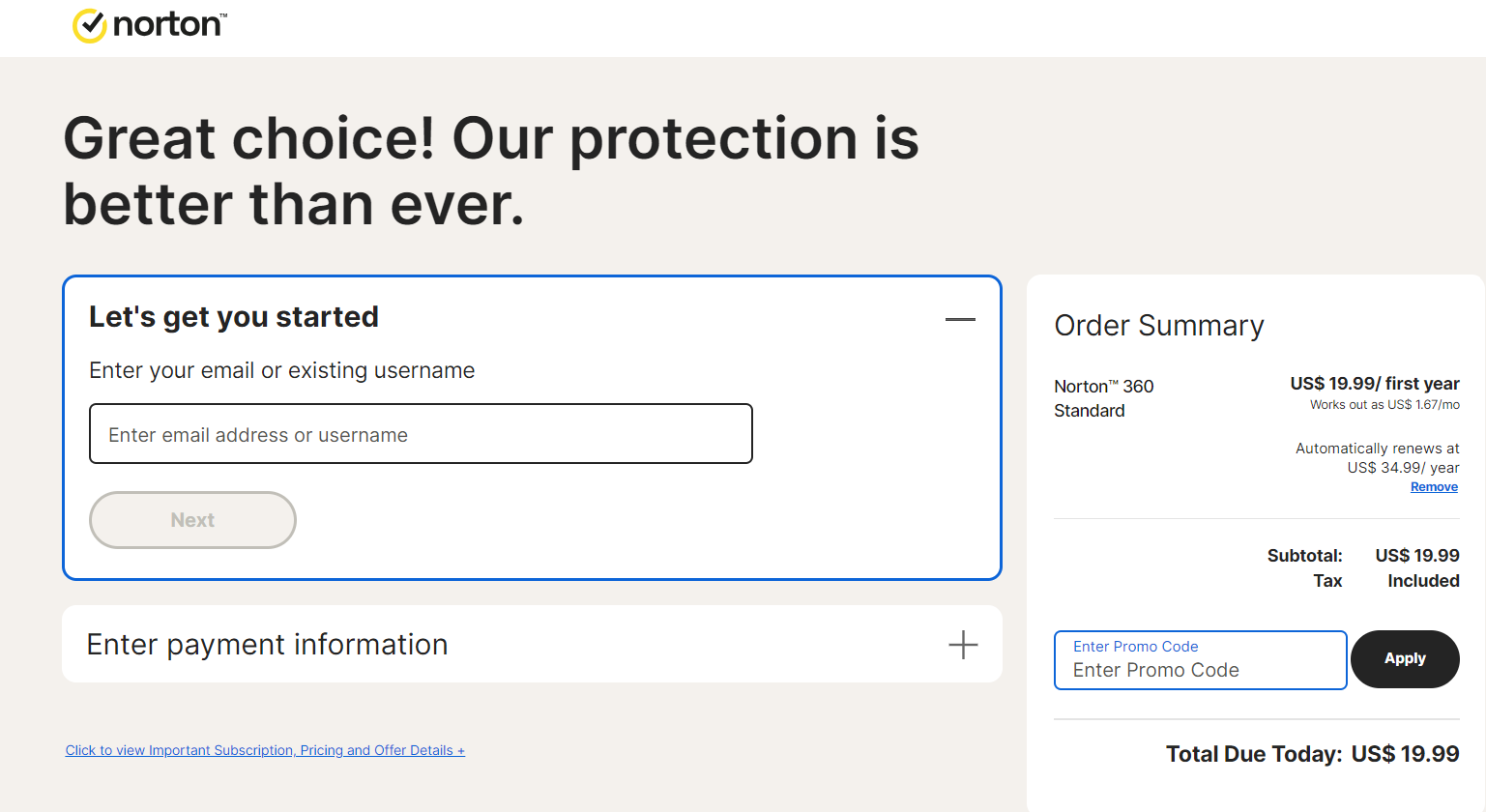
Task: Apply the promo code
Action: pyautogui.click(x=1405, y=659)
